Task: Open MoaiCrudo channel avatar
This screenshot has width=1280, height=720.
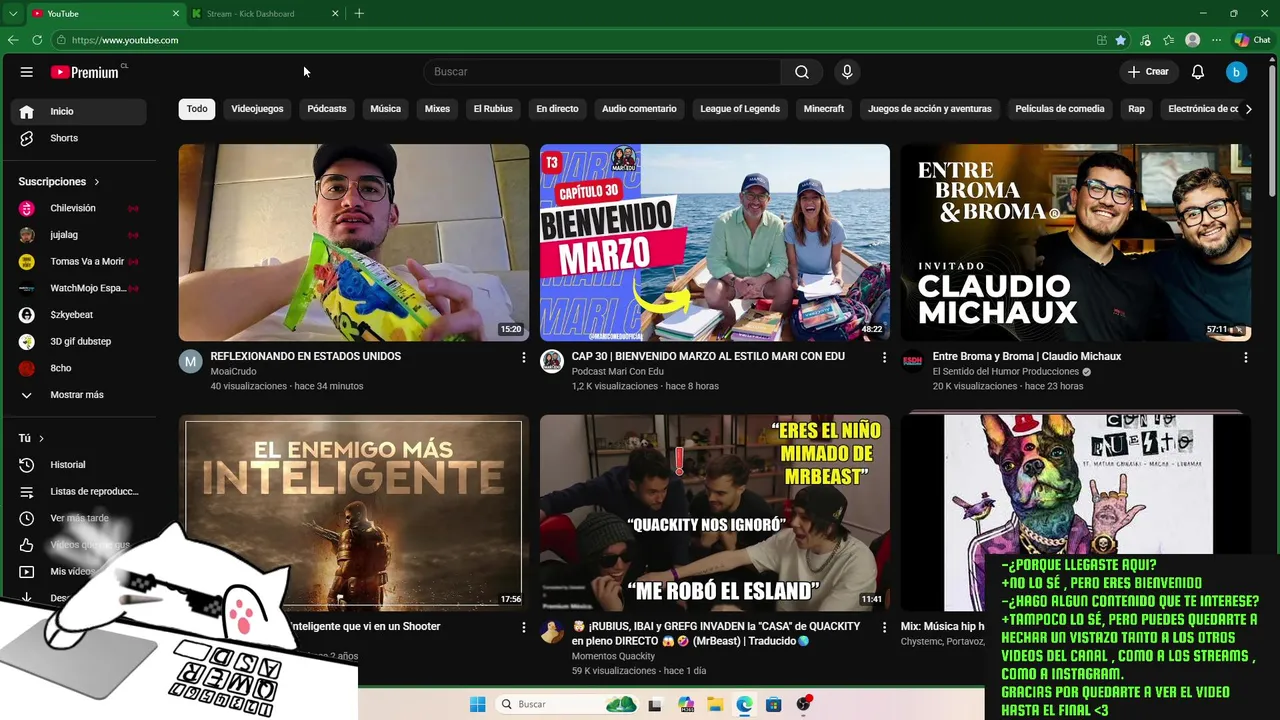Action: pos(190,361)
